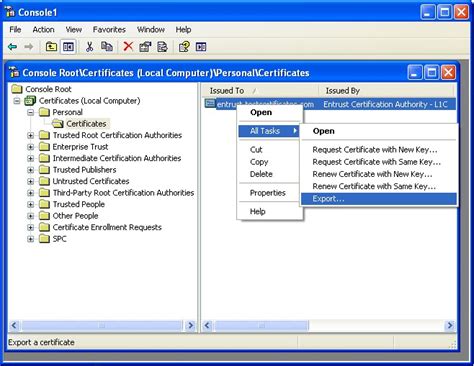The image size is (474, 366).
Task: Choose Request Certificate with Same Key…
Action: pyautogui.click(x=379, y=162)
